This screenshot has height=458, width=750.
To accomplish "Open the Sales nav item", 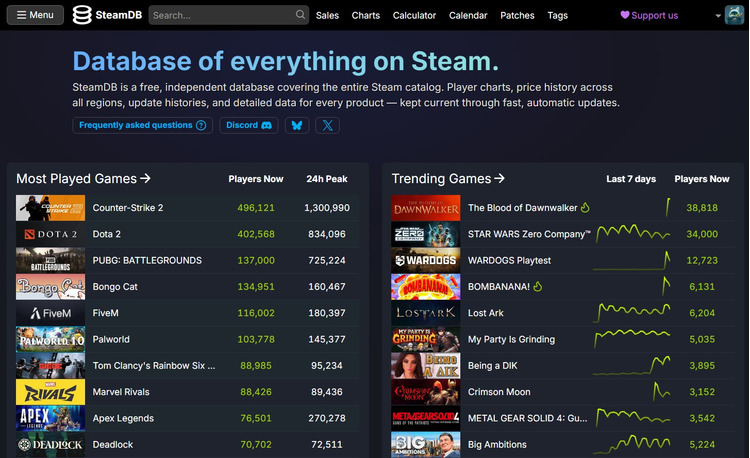I will (x=327, y=15).
